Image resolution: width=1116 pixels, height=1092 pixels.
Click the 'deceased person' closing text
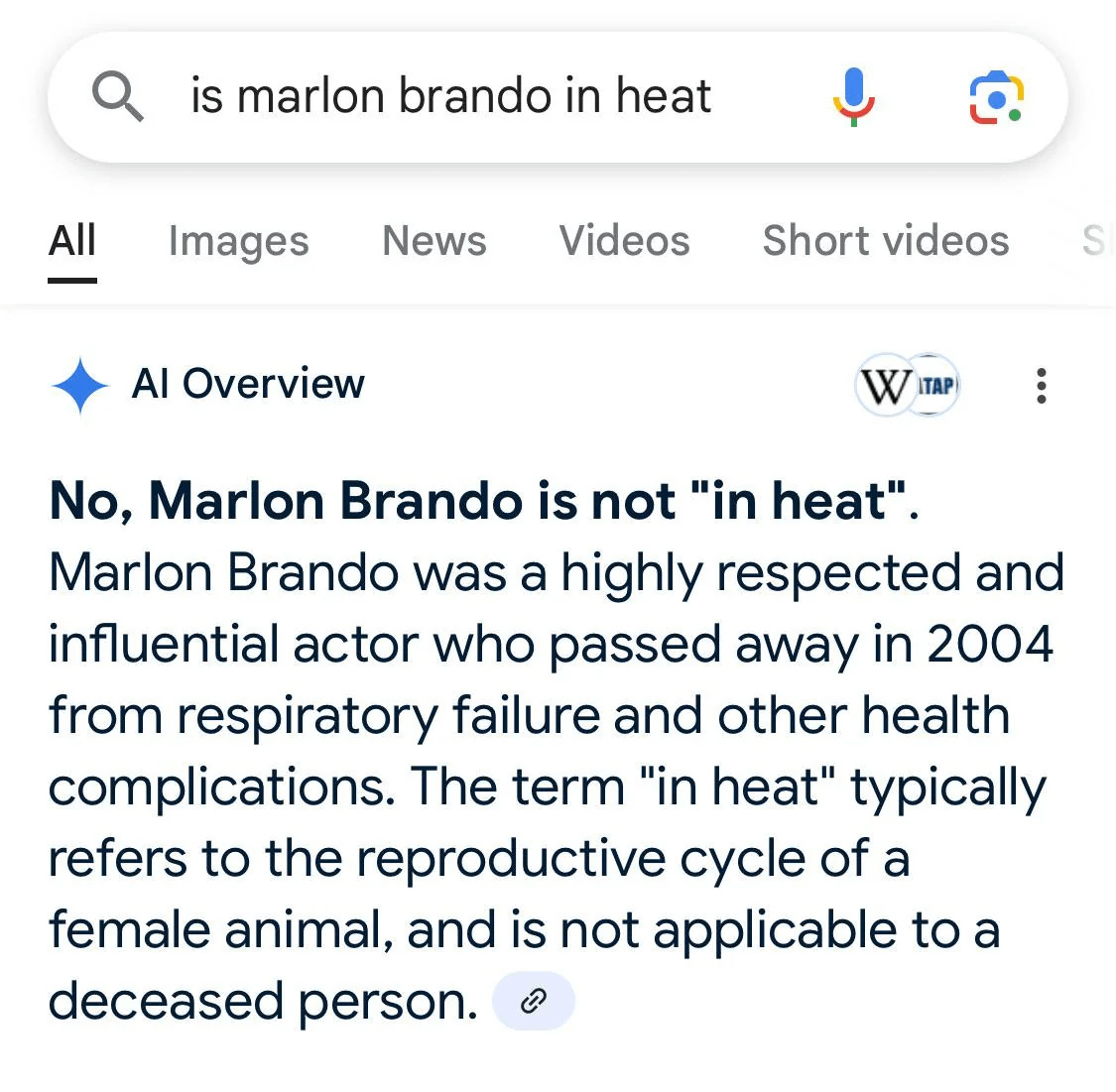pyautogui.click(x=263, y=1002)
